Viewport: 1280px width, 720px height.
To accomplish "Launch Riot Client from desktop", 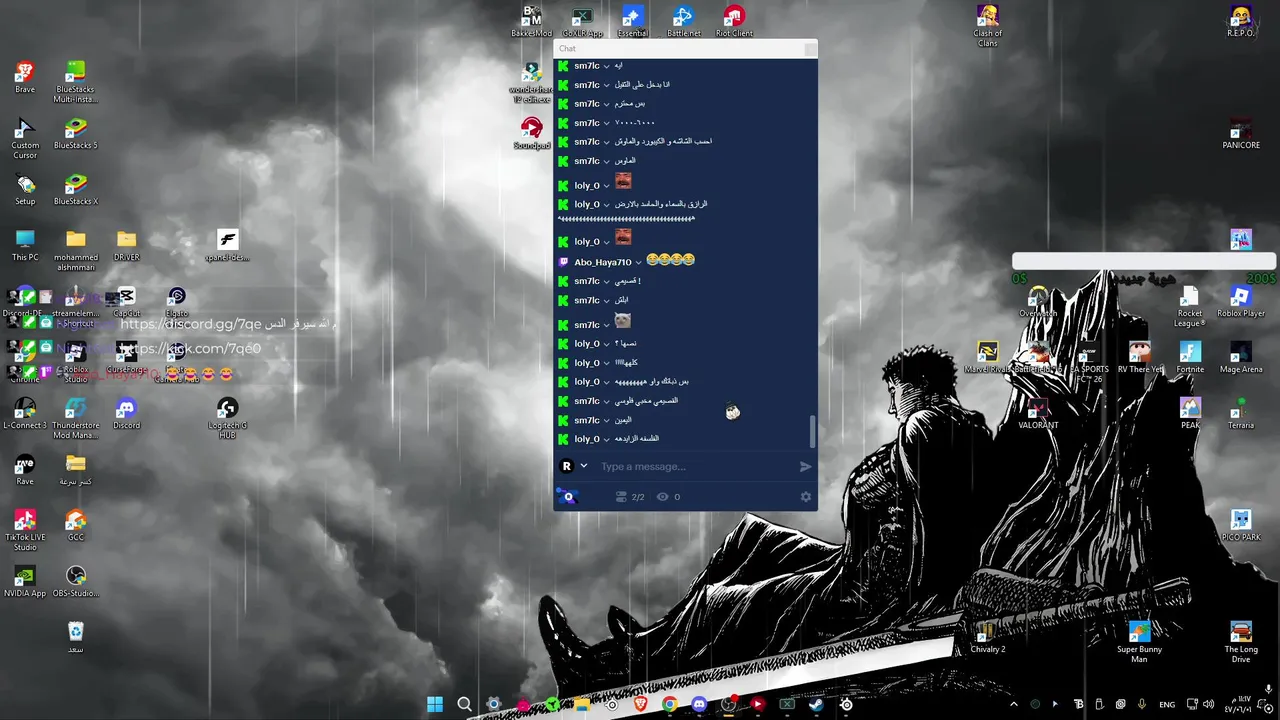I will (734, 21).
